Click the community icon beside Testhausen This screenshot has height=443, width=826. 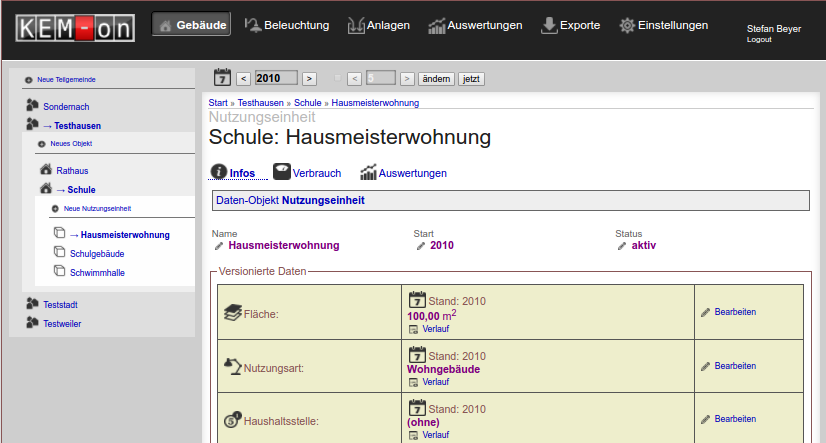click(33, 124)
